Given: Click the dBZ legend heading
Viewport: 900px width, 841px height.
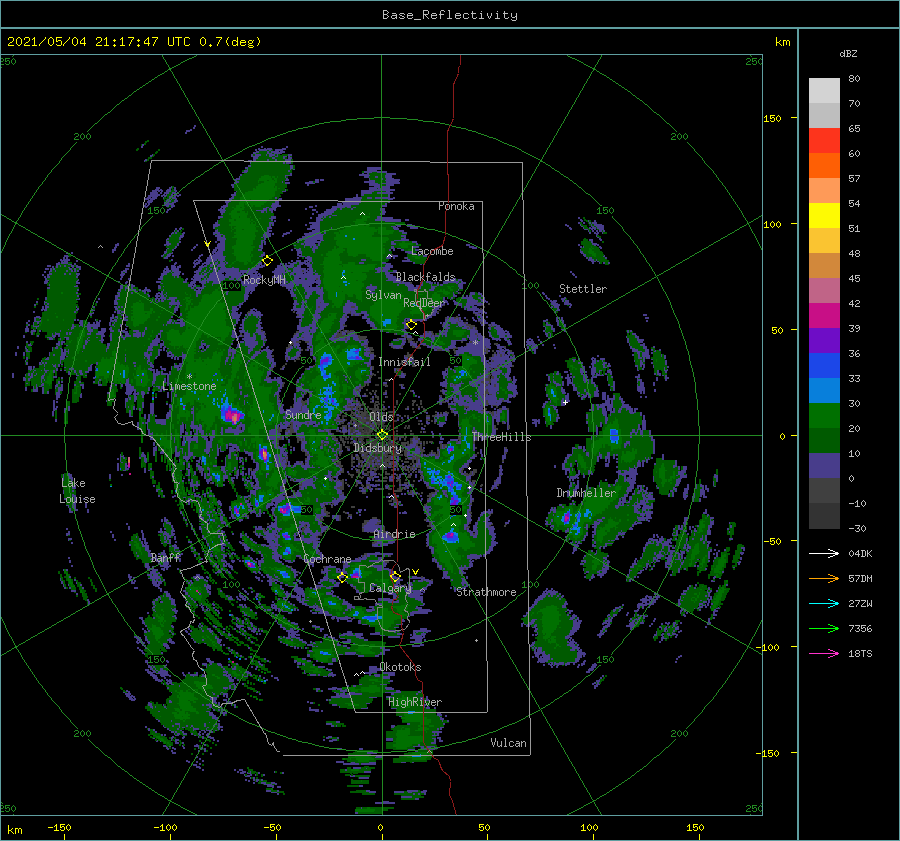Looking at the screenshot, I should click(848, 54).
